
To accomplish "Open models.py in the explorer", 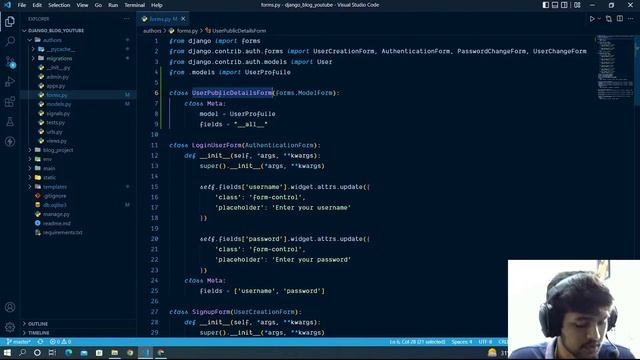I will click(58, 104).
